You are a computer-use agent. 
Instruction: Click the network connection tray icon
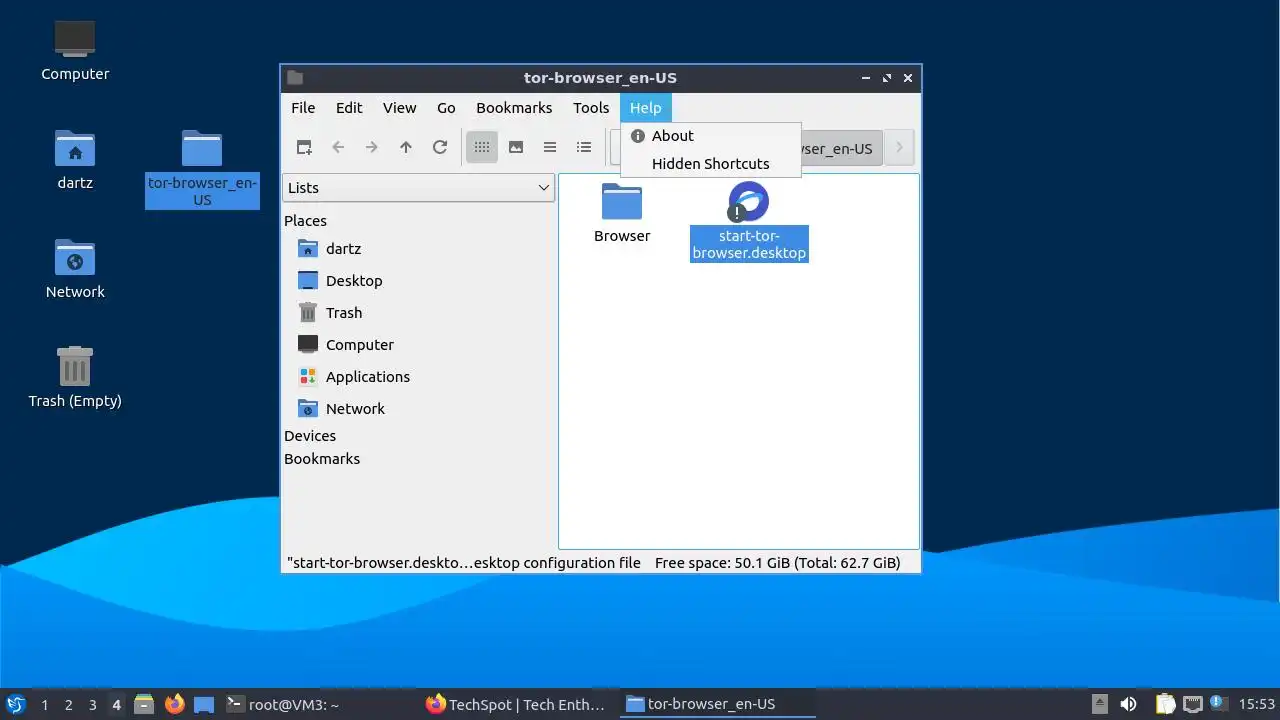coord(1192,704)
